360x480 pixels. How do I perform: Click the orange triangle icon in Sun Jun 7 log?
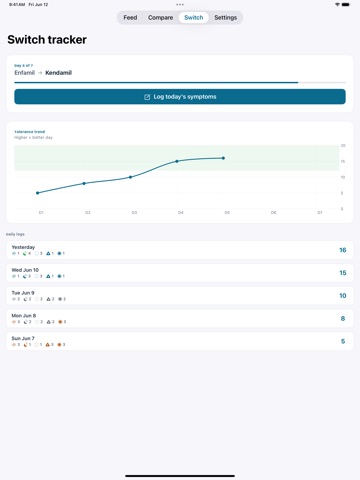(x=48, y=345)
